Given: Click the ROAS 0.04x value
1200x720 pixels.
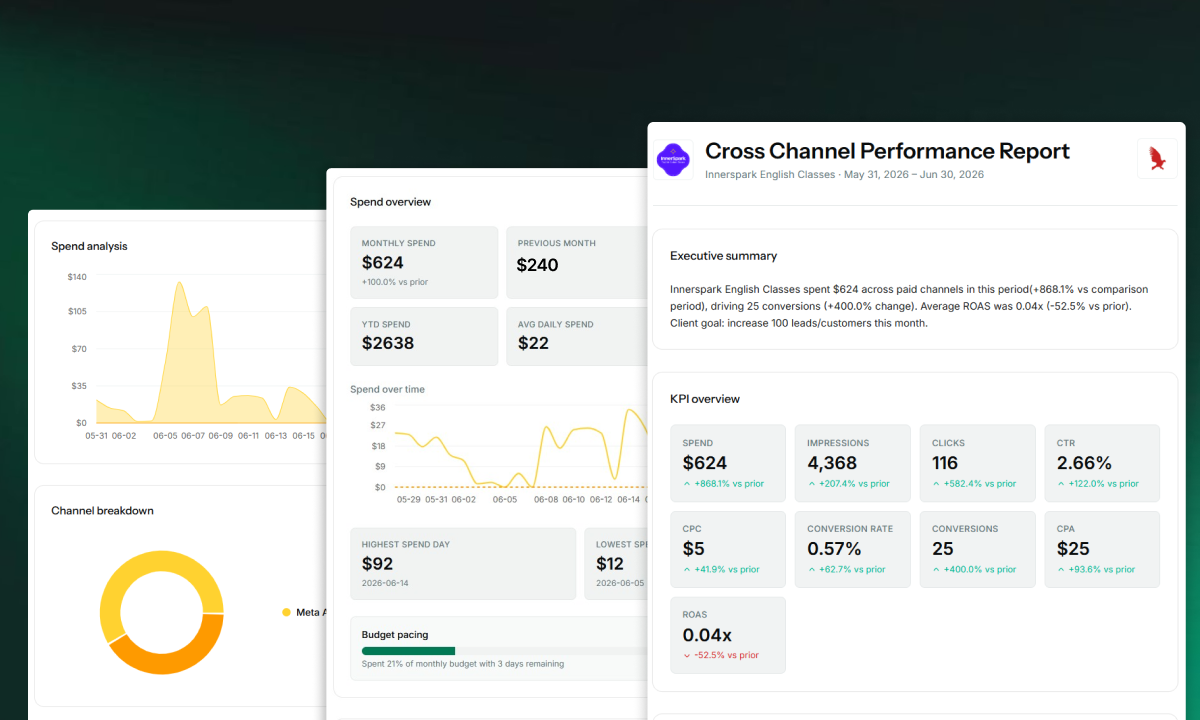Looking at the screenshot, I should point(707,635).
